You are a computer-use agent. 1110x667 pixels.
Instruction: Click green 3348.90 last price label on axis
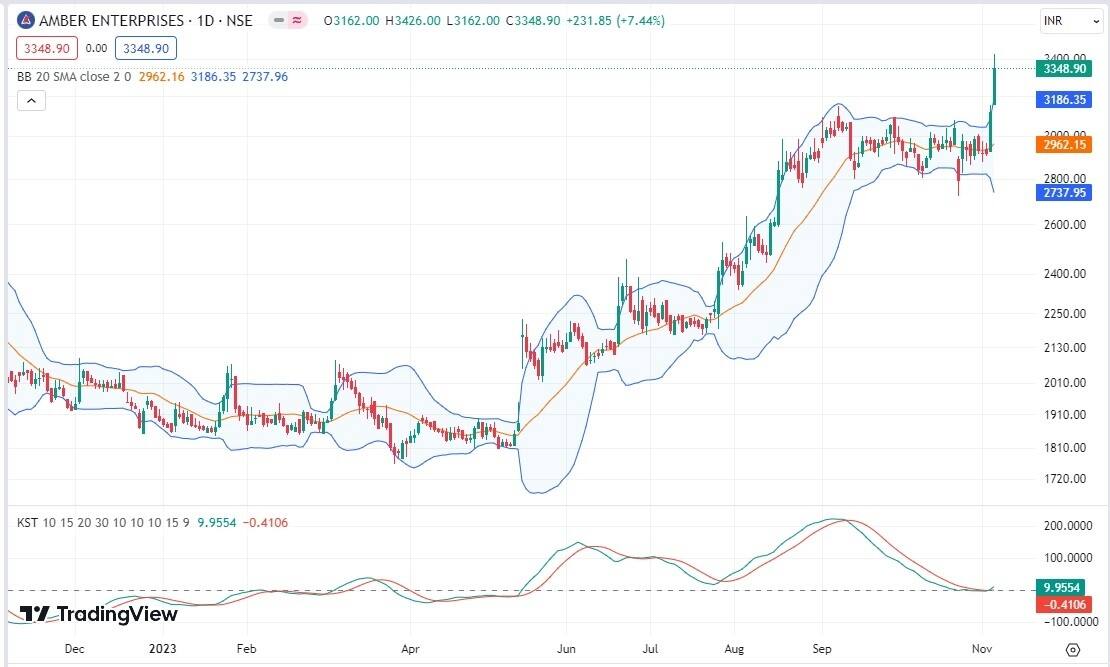(1064, 69)
